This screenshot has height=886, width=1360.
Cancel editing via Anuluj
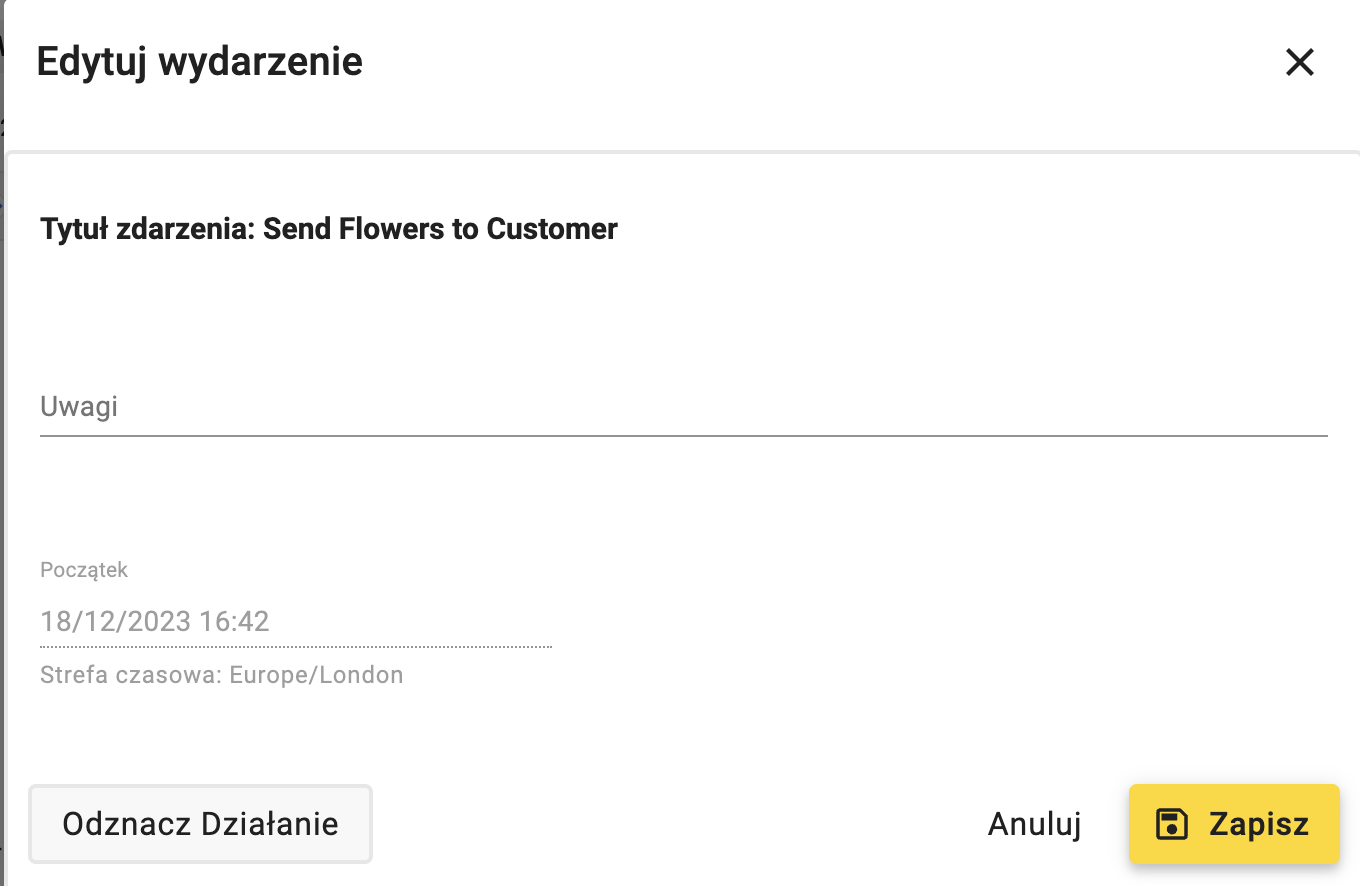click(x=1035, y=824)
